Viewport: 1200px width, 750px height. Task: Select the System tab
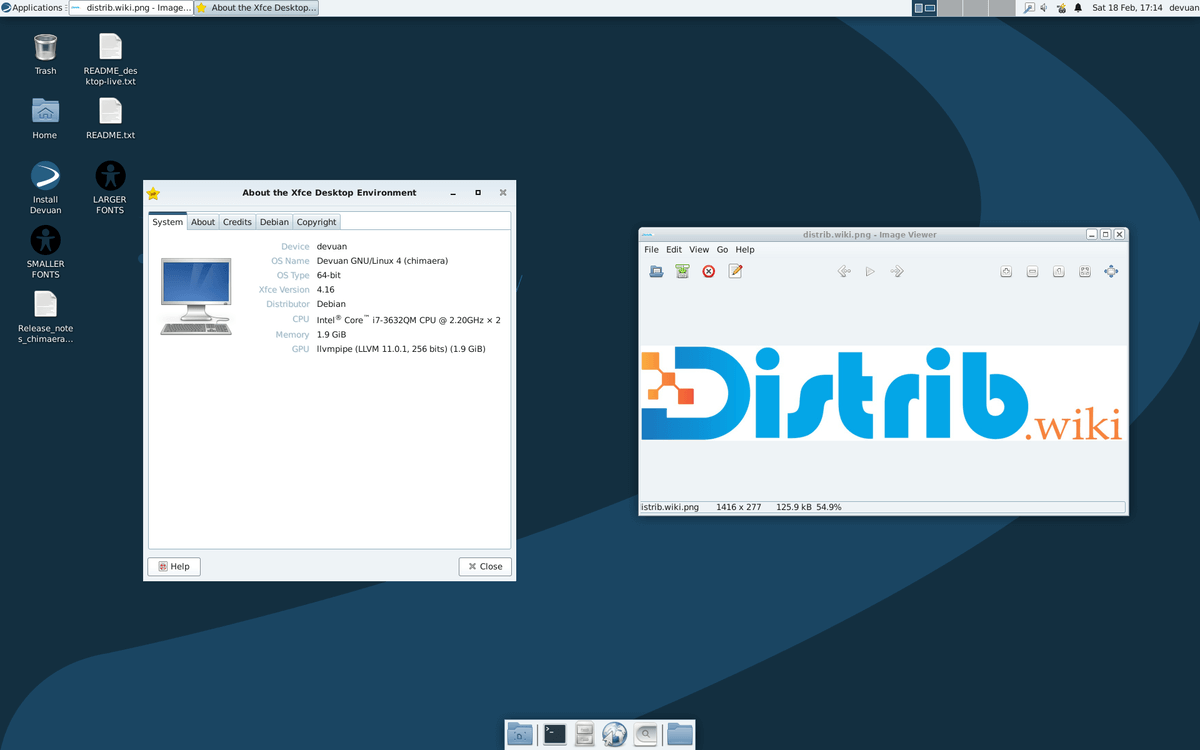[x=168, y=222]
